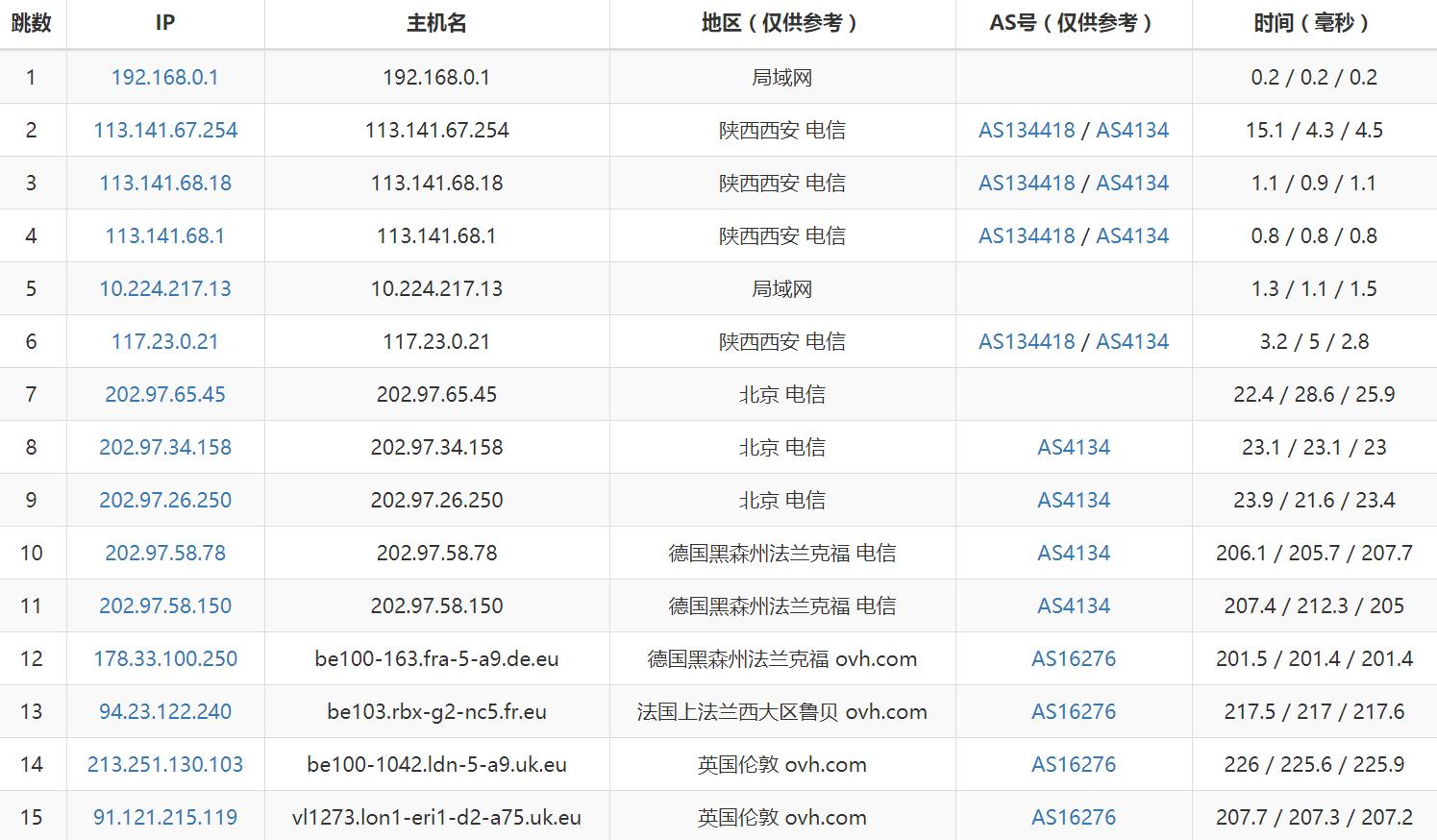Click the AS号（仅供参考）column header
The height and width of the screenshot is (840, 1437).
(x=1074, y=23)
